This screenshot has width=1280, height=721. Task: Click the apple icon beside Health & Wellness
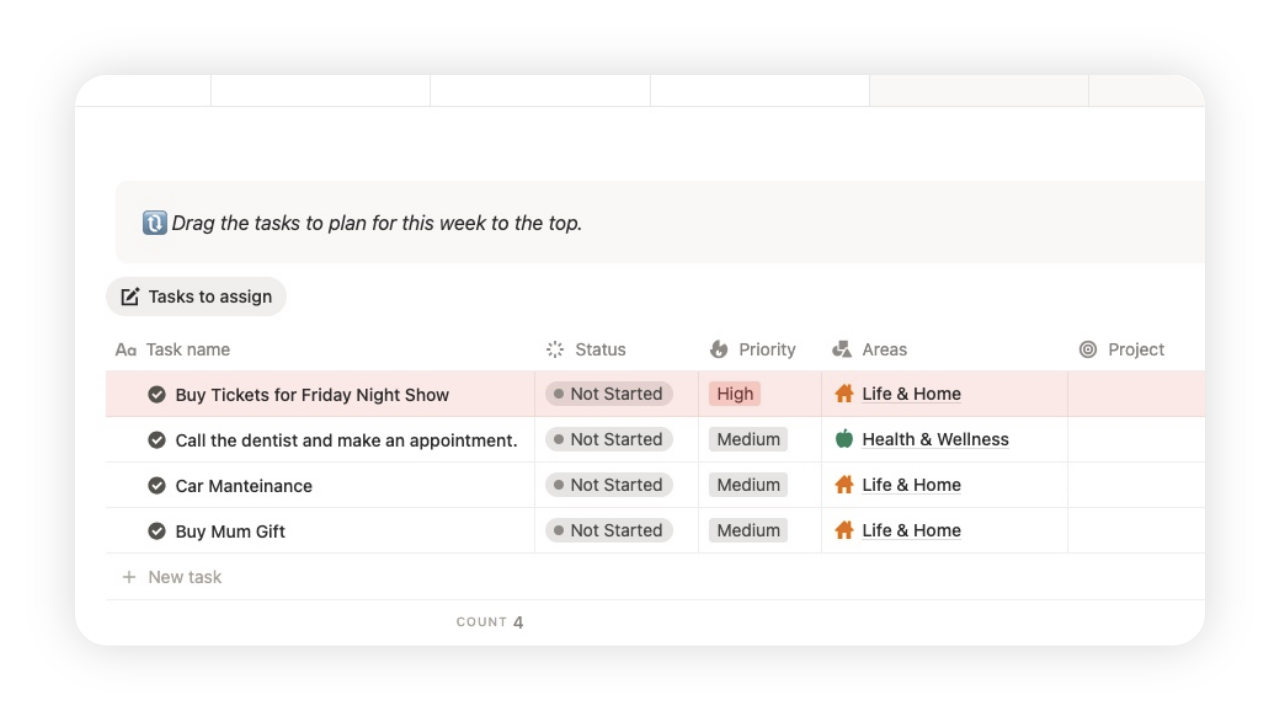click(845, 439)
